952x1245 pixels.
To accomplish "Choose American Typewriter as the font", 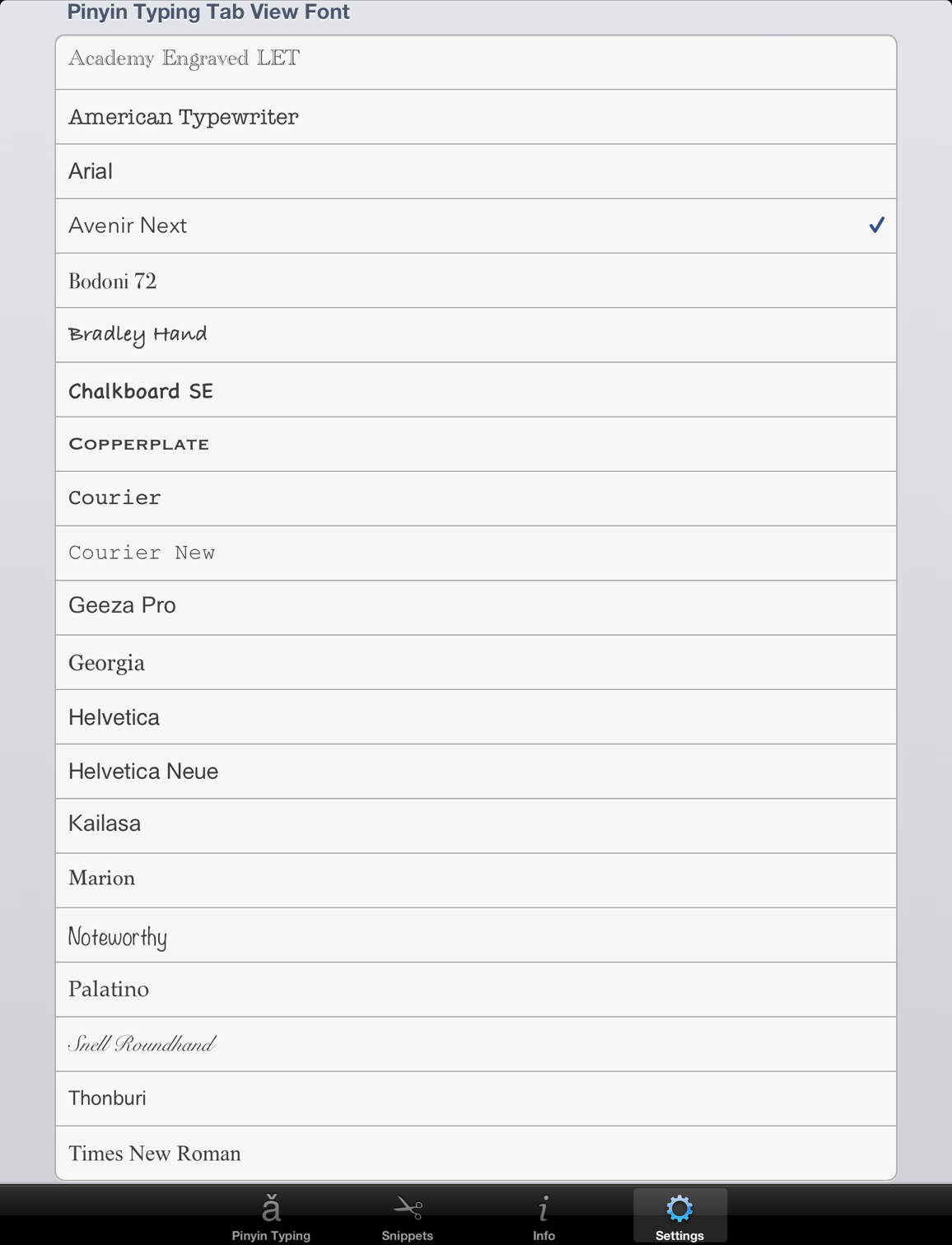I will (476, 116).
